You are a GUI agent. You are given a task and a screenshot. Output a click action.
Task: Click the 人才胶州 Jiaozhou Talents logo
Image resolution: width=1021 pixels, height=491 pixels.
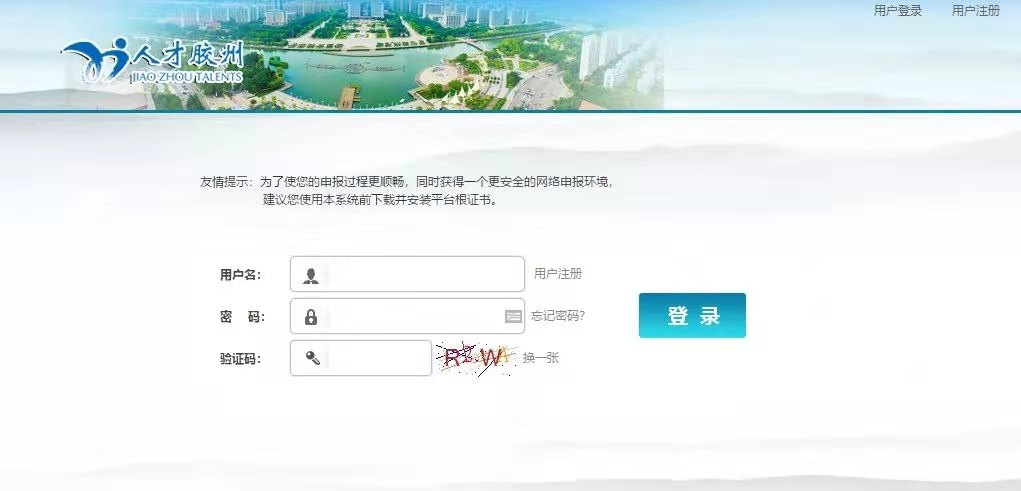click(153, 61)
